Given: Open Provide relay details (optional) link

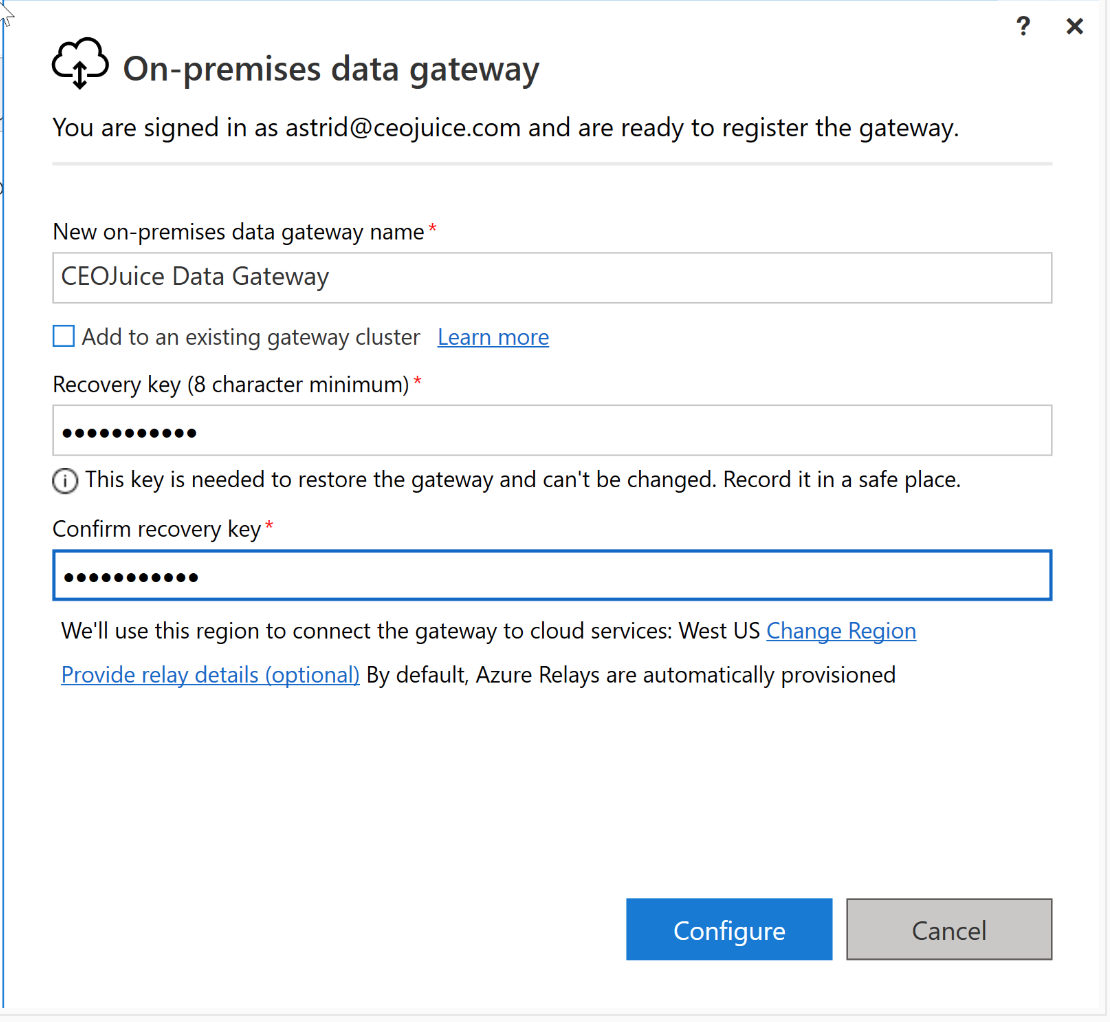Looking at the screenshot, I should click(210, 674).
